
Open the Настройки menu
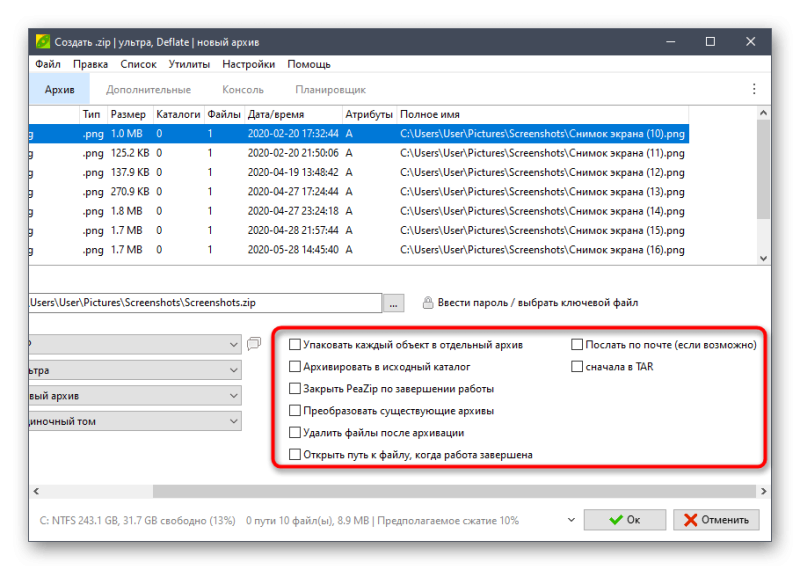click(248, 64)
